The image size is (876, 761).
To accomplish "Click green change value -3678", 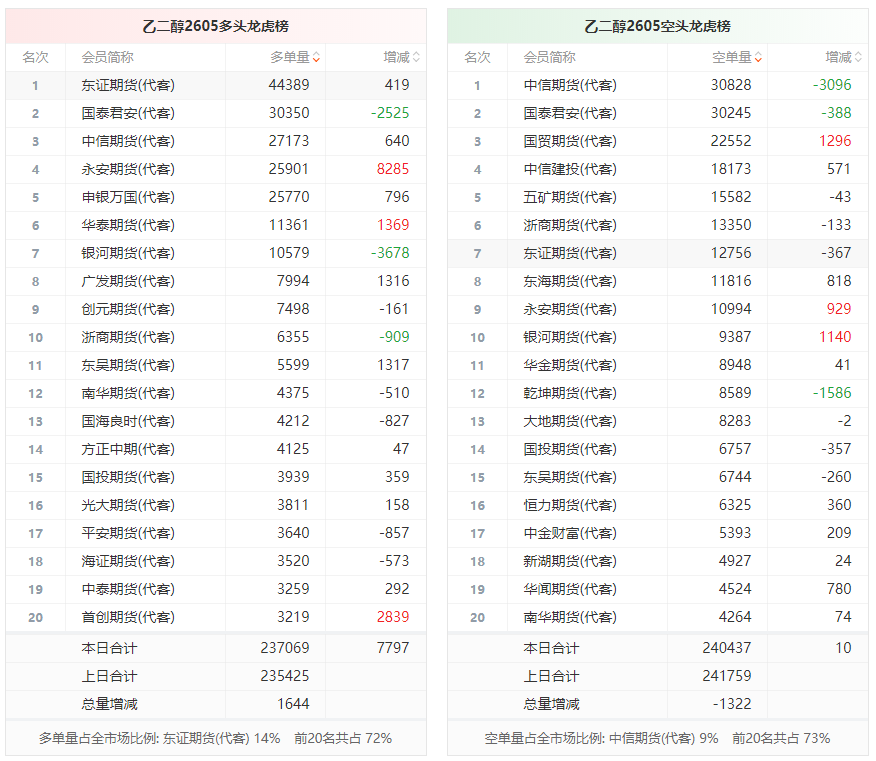I will click(390, 253).
